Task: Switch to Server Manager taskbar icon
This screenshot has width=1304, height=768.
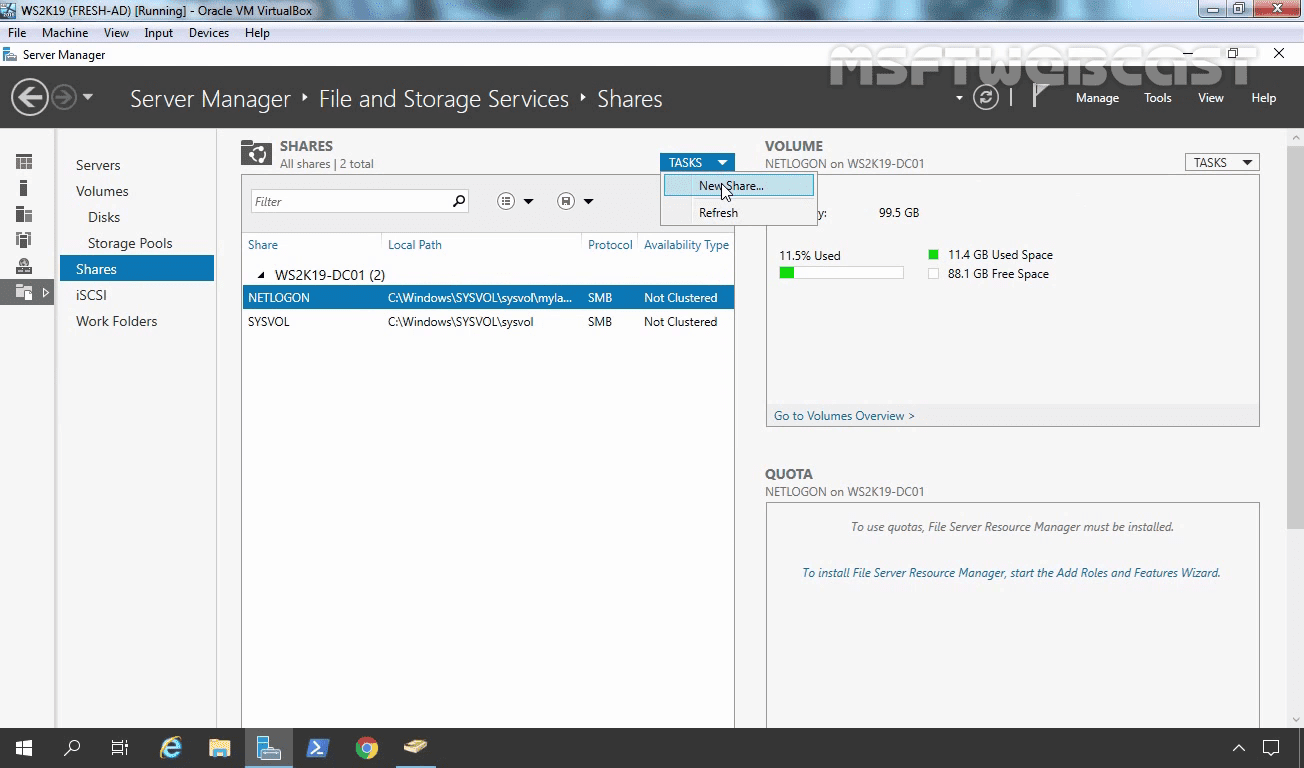Action: coord(268,747)
